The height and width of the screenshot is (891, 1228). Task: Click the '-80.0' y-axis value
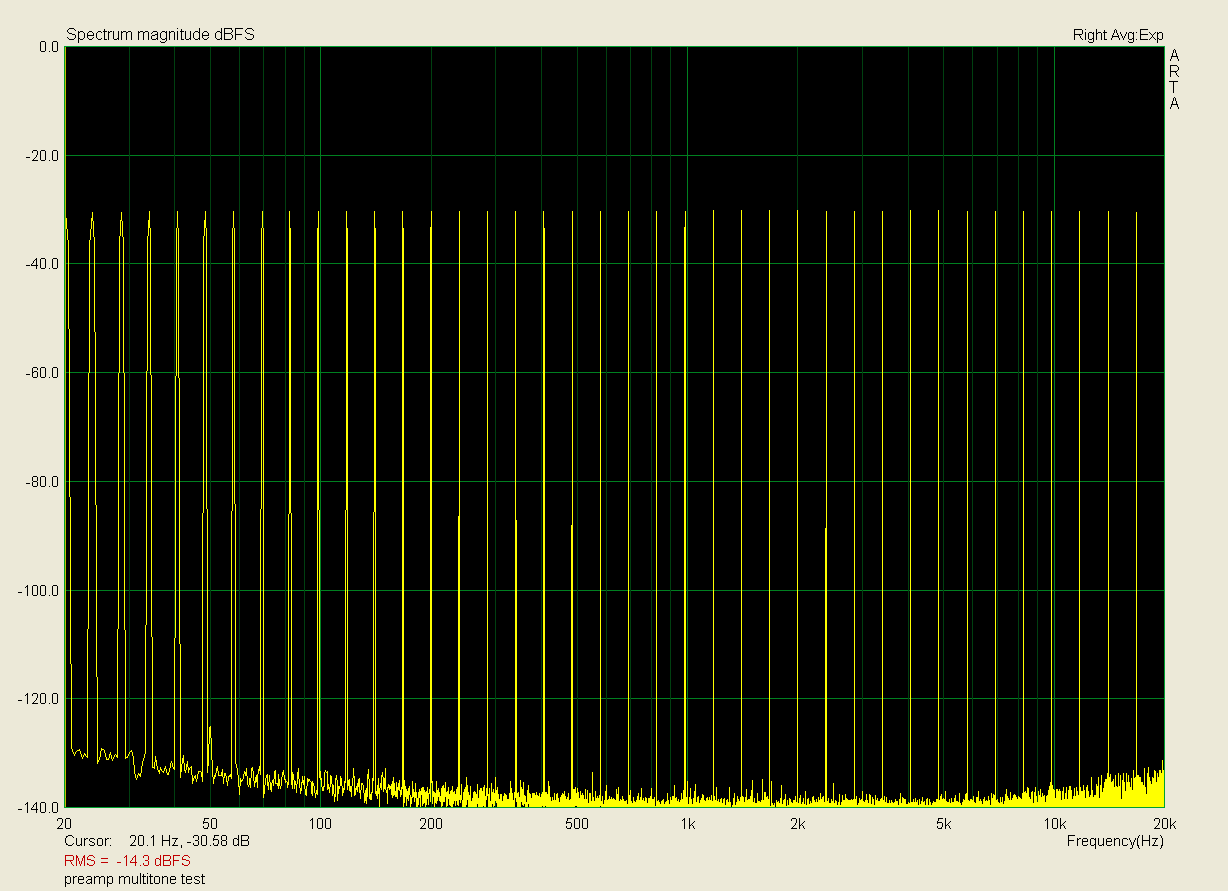(x=42, y=482)
